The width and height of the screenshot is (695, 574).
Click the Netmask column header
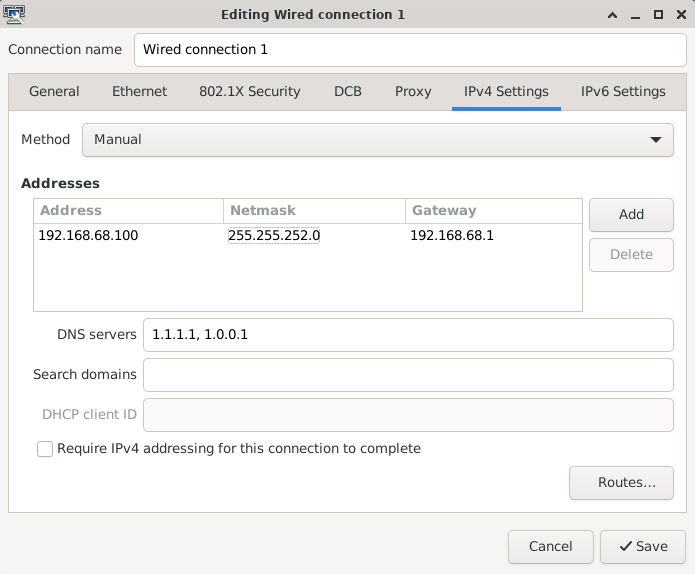coord(314,211)
